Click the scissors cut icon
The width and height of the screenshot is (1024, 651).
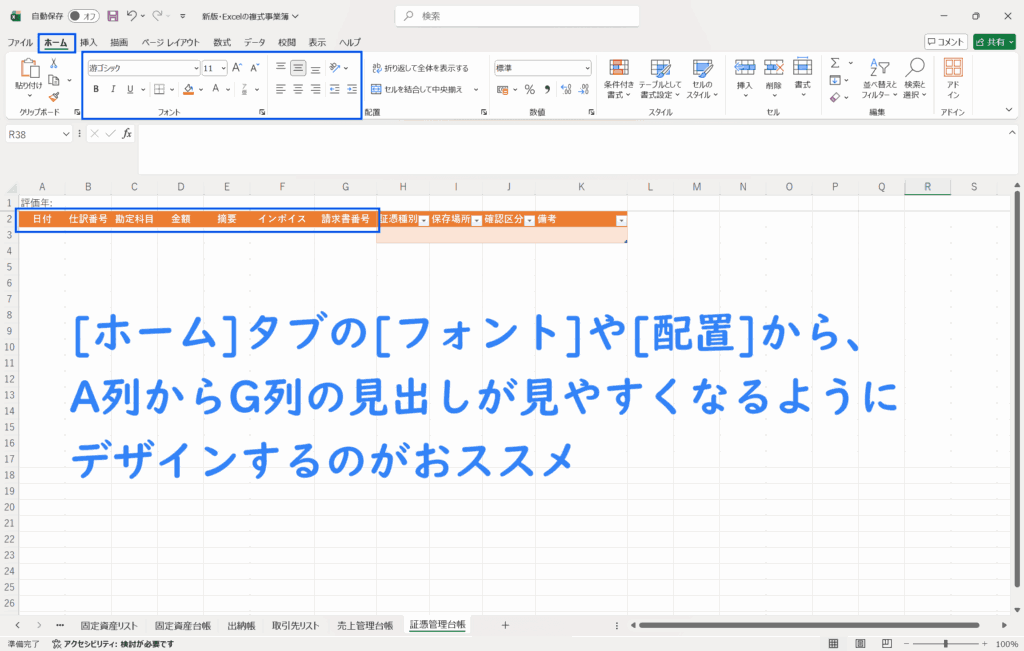click(53, 63)
